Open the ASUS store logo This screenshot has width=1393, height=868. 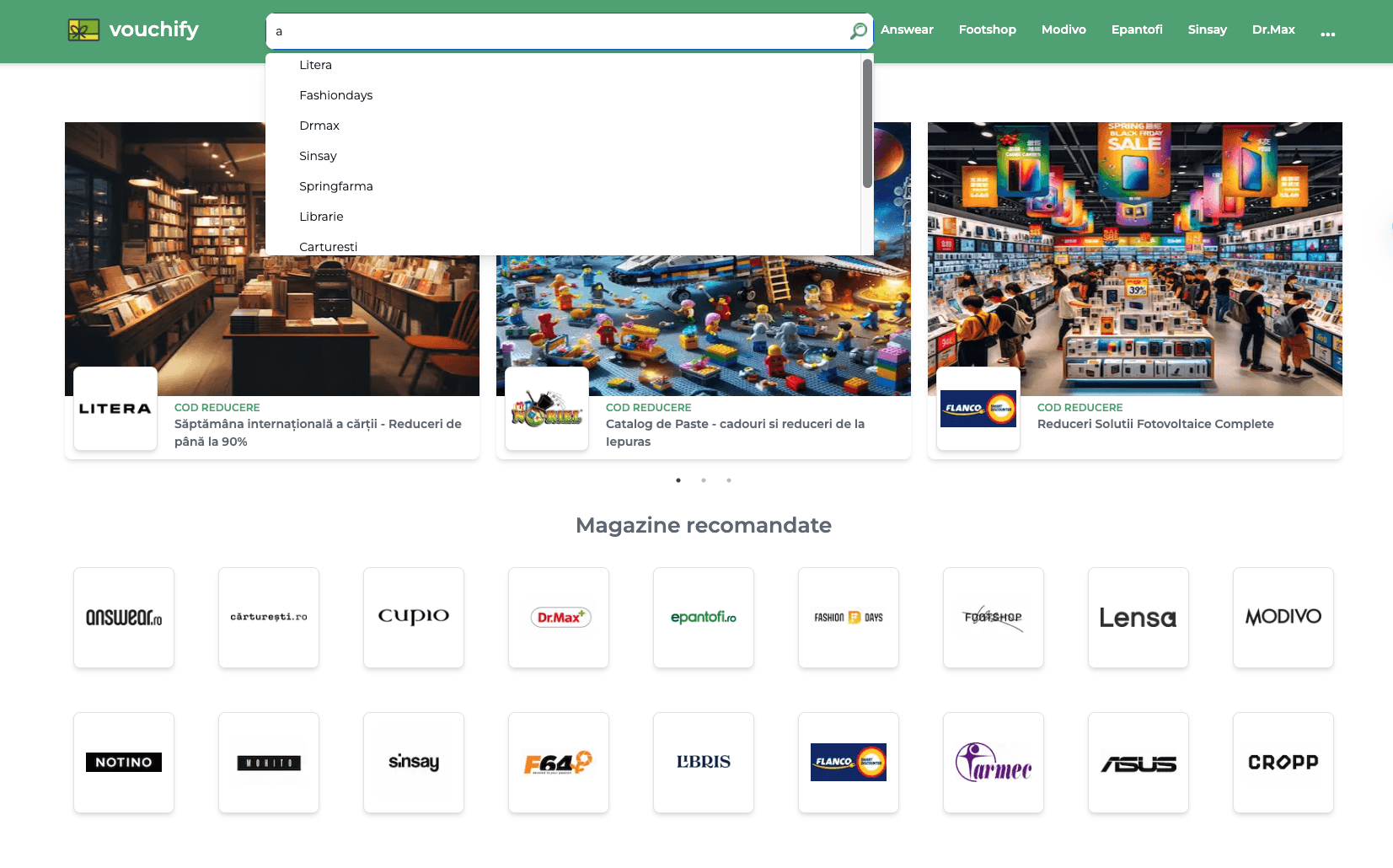1139,763
